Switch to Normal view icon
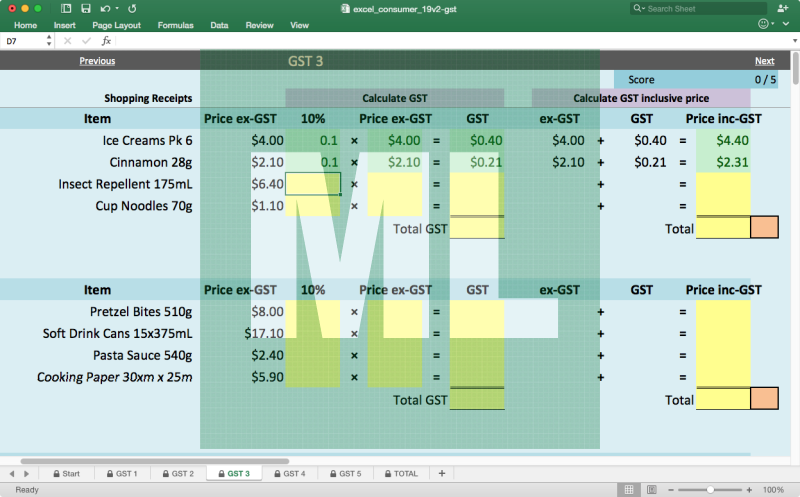Screen dimensions: 800x497 pos(628,490)
